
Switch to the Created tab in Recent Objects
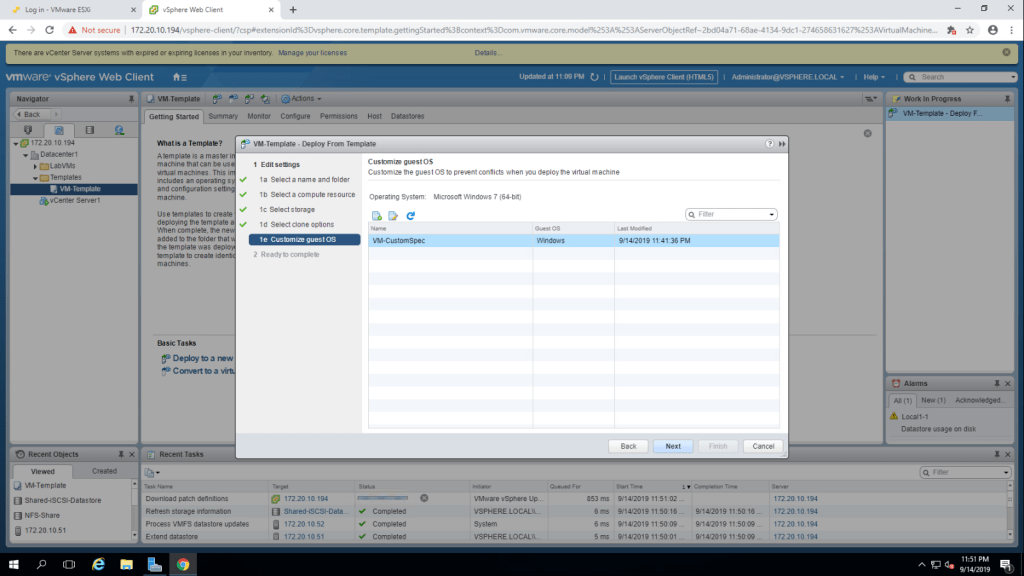(104, 471)
